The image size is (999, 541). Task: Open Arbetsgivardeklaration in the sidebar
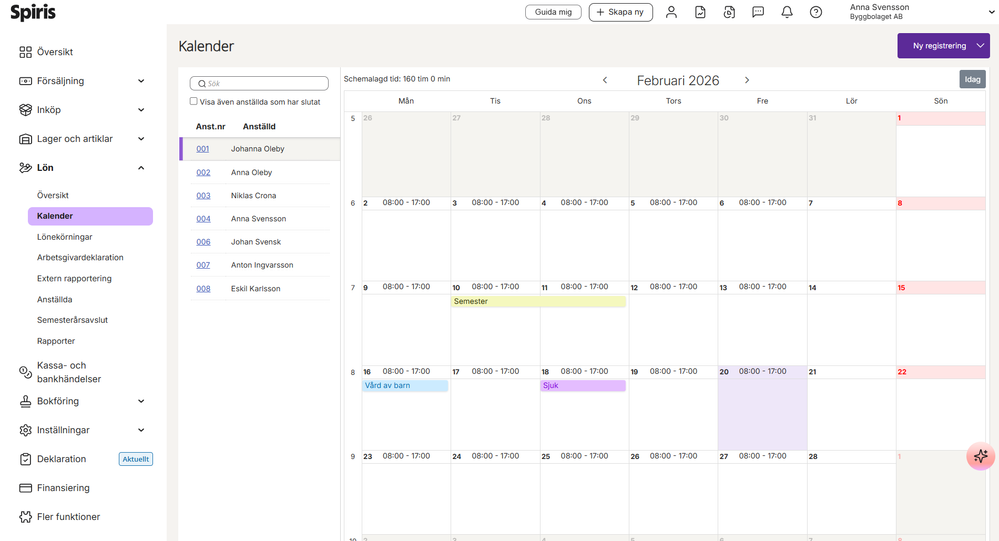(x=80, y=257)
